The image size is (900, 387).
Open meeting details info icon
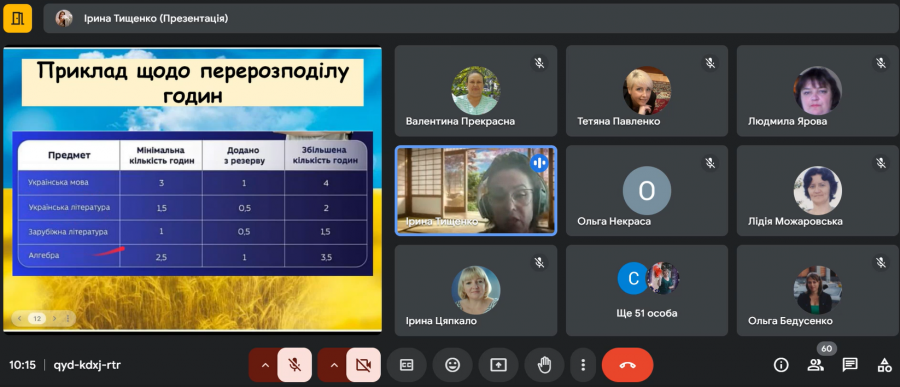tap(781, 365)
